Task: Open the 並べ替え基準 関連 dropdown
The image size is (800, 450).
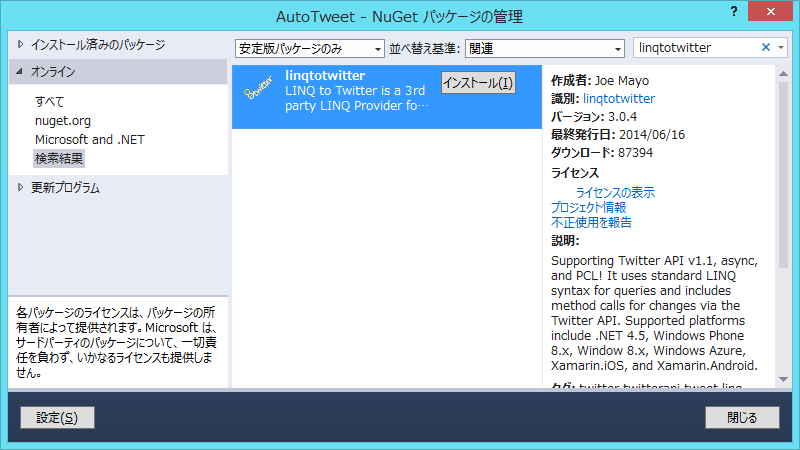Action: 544,48
